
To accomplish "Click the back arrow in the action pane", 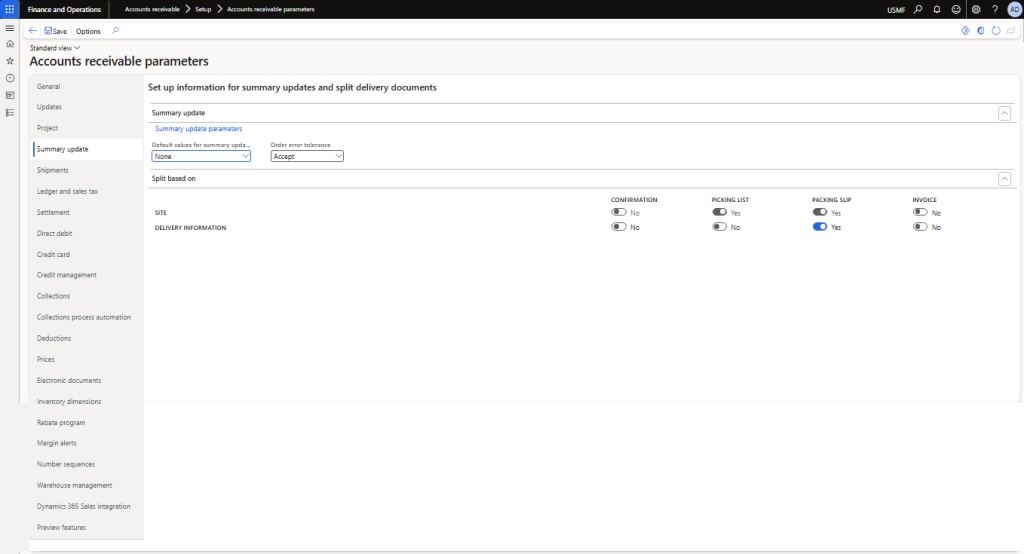I will pos(33,31).
